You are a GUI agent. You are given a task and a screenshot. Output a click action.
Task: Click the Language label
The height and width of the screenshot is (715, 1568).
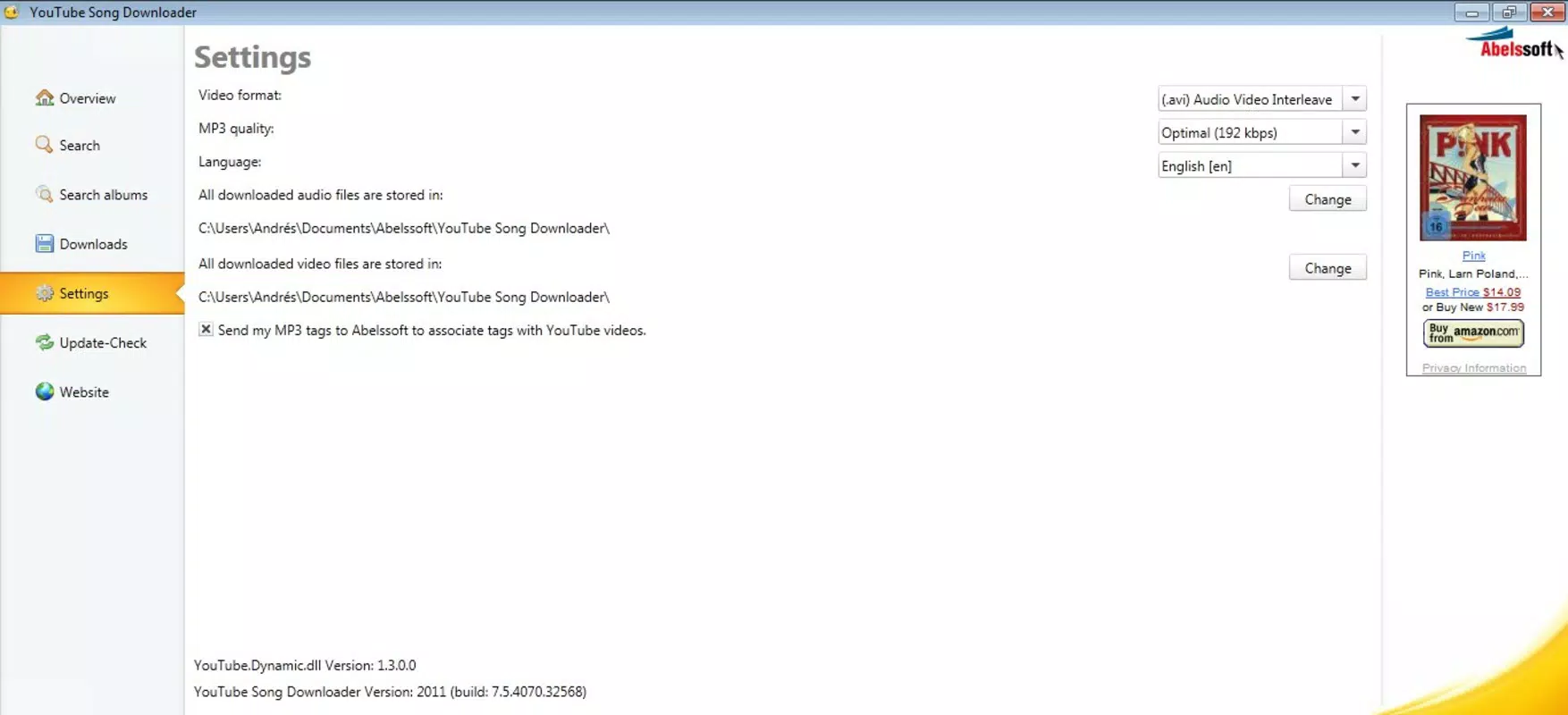[230, 162]
